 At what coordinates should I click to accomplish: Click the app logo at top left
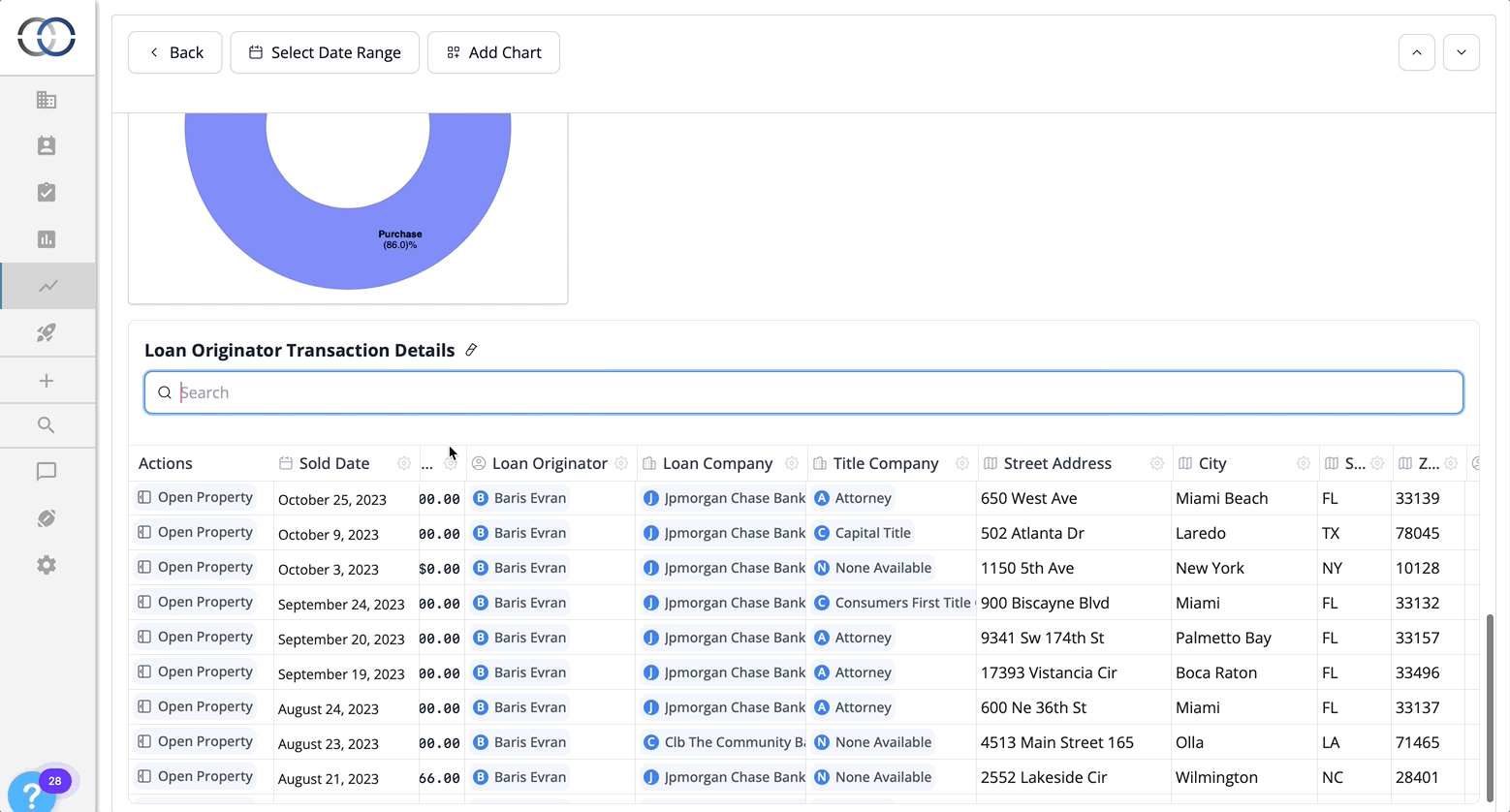coord(47,37)
